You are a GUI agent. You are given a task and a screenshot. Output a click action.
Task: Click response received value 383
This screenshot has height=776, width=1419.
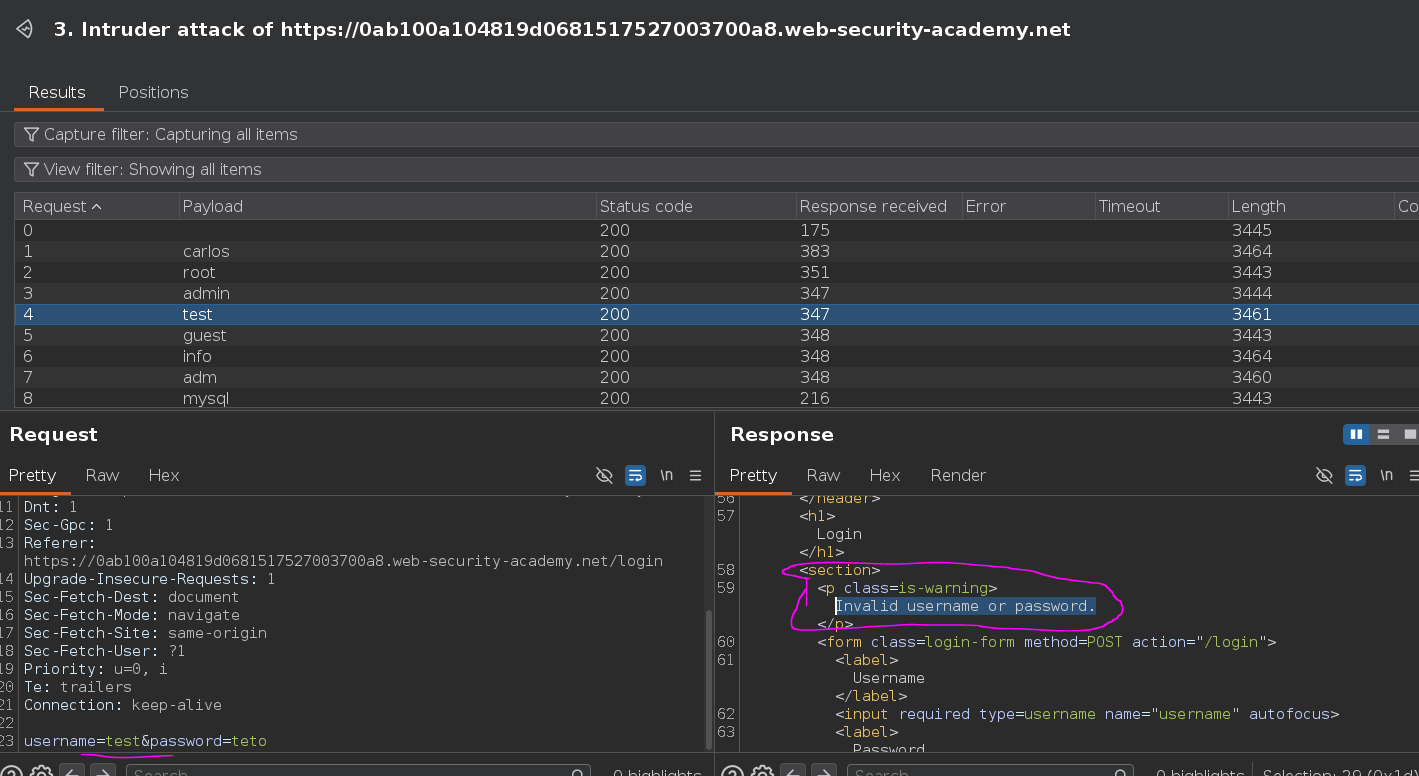click(815, 251)
